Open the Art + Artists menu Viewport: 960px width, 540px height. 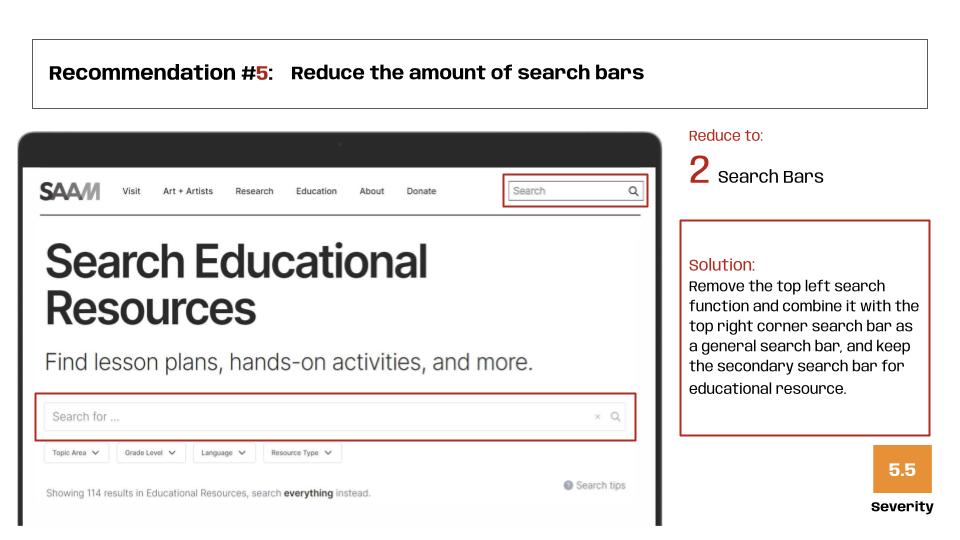coord(188,191)
